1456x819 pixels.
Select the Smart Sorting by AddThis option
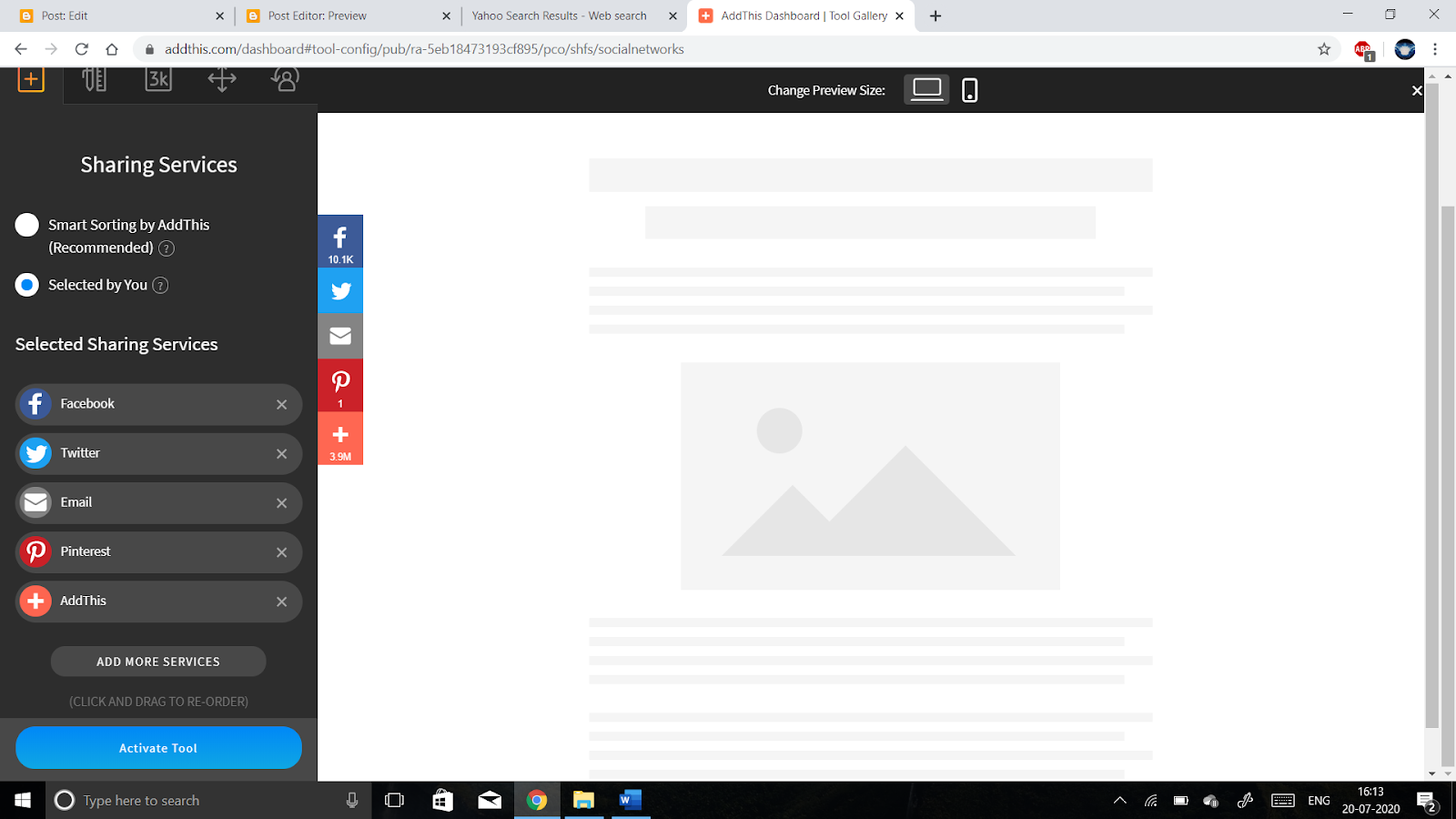(x=26, y=225)
